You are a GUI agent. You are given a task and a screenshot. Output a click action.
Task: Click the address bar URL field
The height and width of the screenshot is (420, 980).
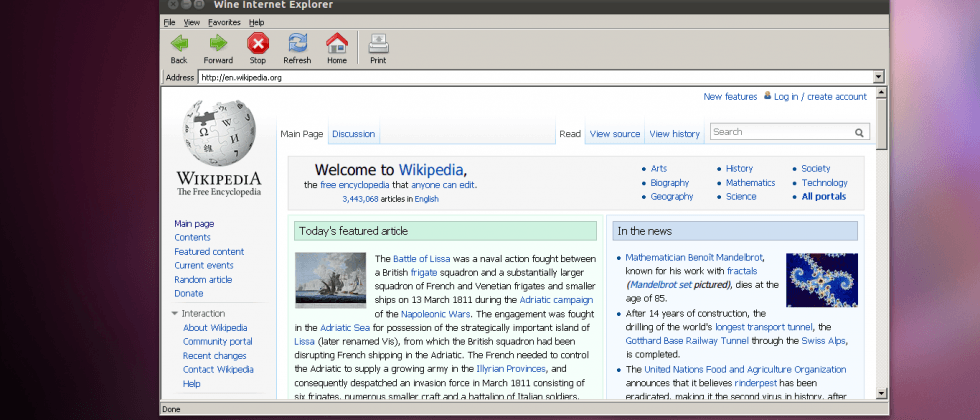pyautogui.click(x=536, y=78)
